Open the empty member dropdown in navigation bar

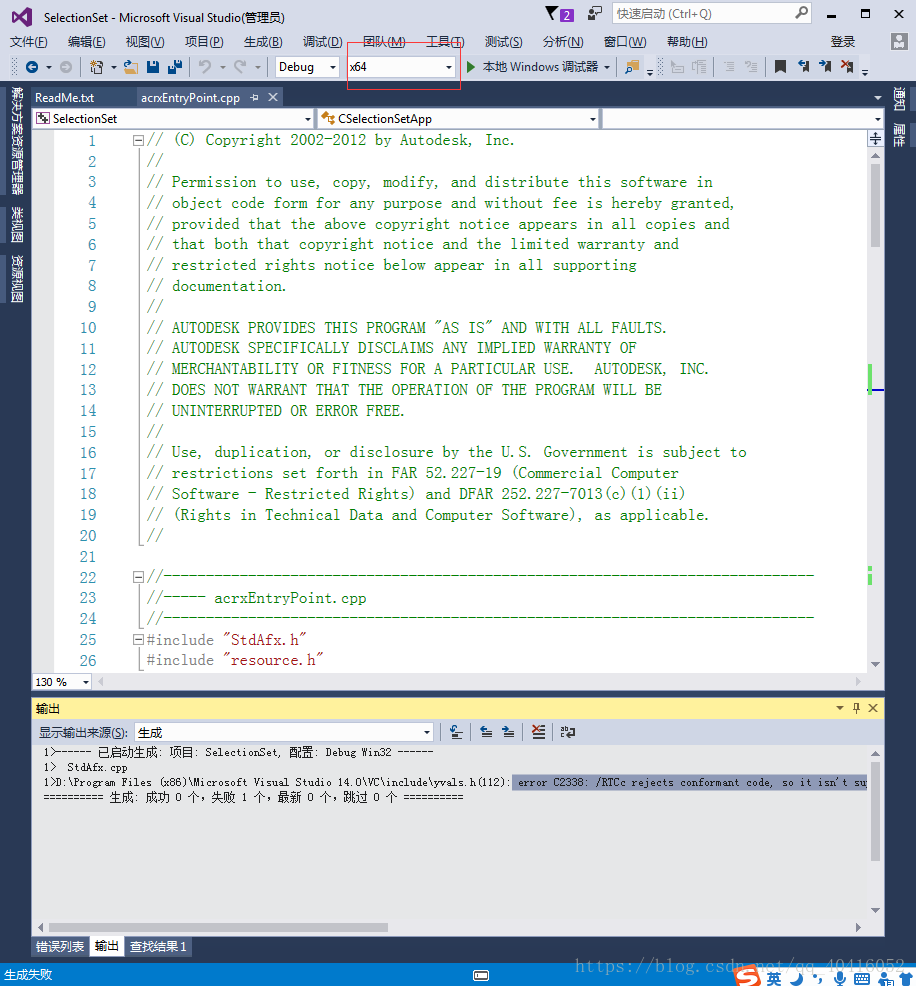coord(742,119)
